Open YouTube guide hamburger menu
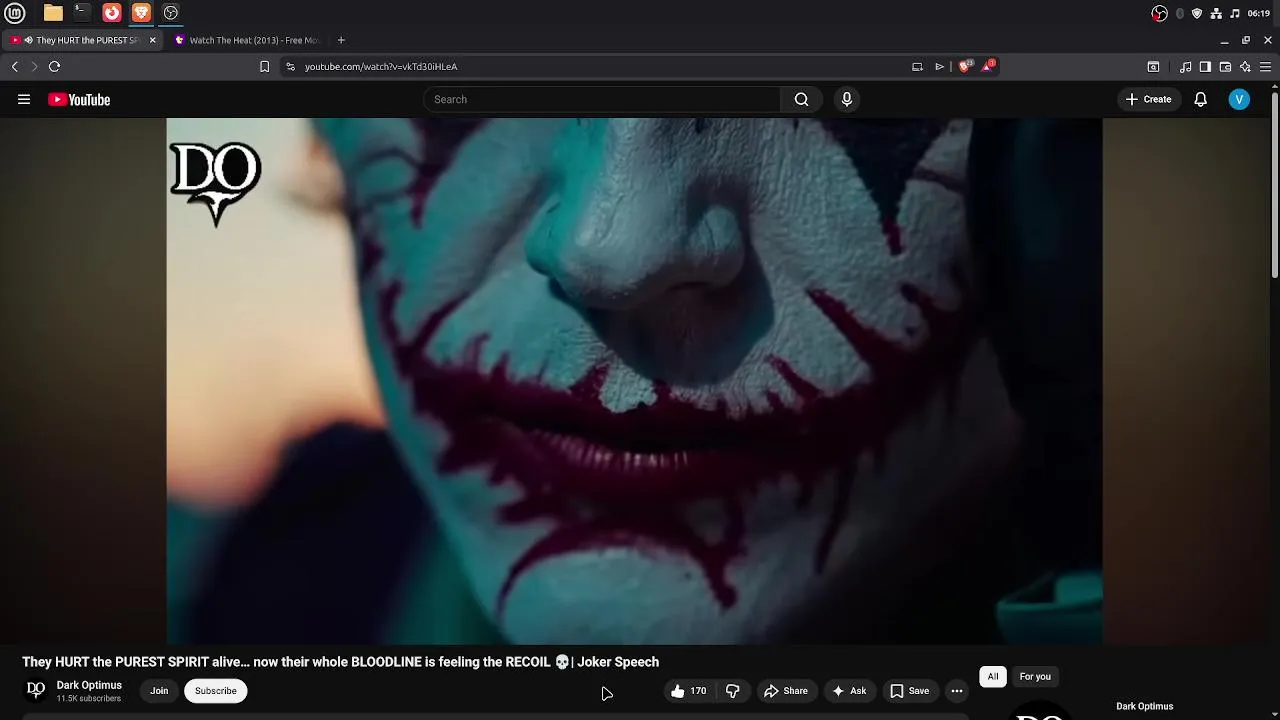Viewport: 1280px width, 720px height. (x=24, y=99)
